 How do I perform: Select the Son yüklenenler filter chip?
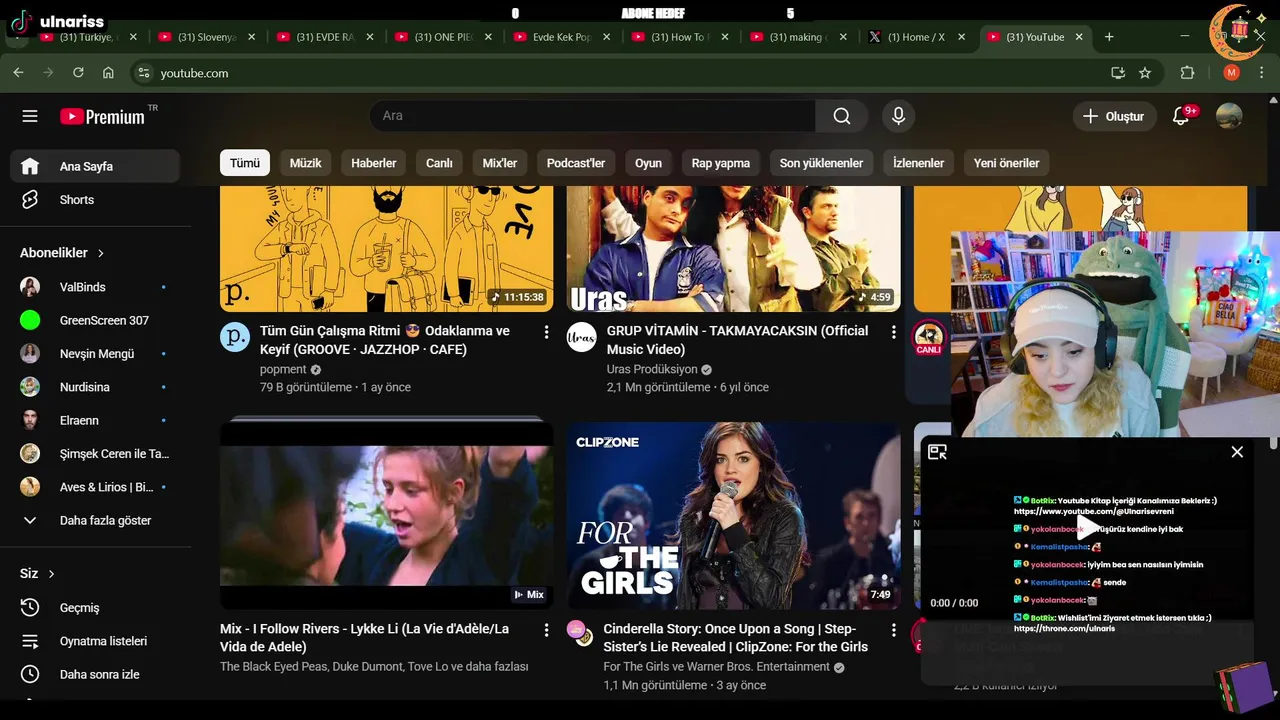[x=821, y=163]
